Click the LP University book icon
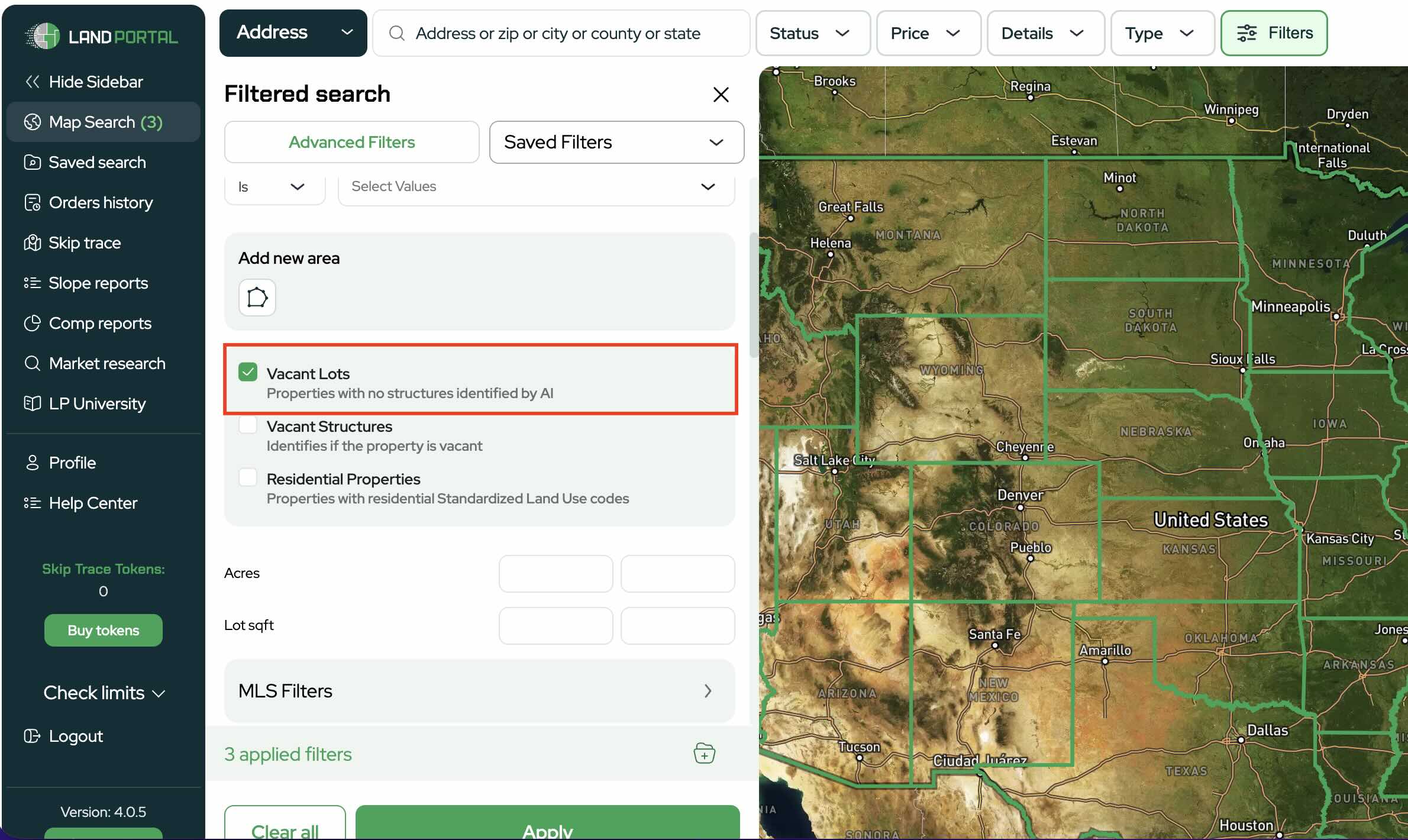This screenshot has height=840, width=1408. coord(32,403)
